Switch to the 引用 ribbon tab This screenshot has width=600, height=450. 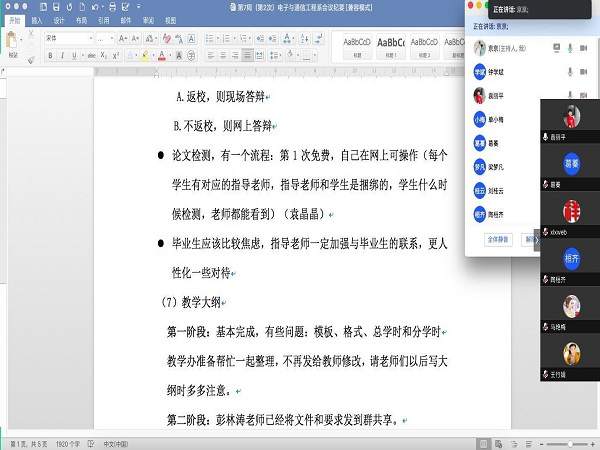[103, 21]
